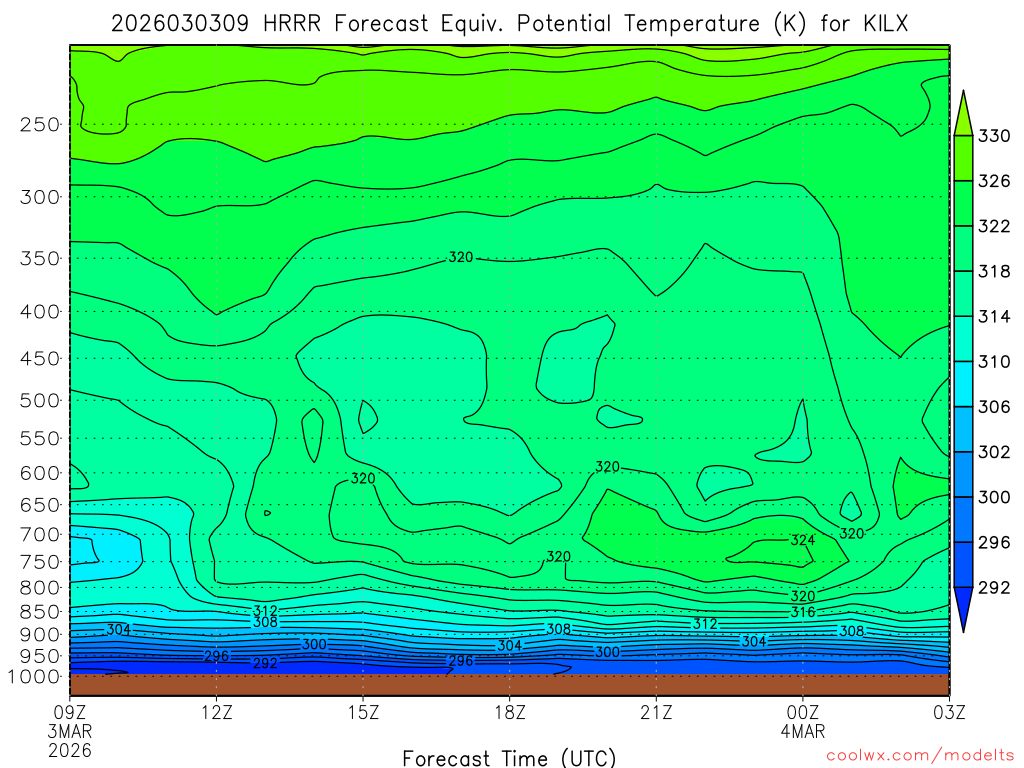
Task: Click the 250 pressure level label
Action: (40, 124)
